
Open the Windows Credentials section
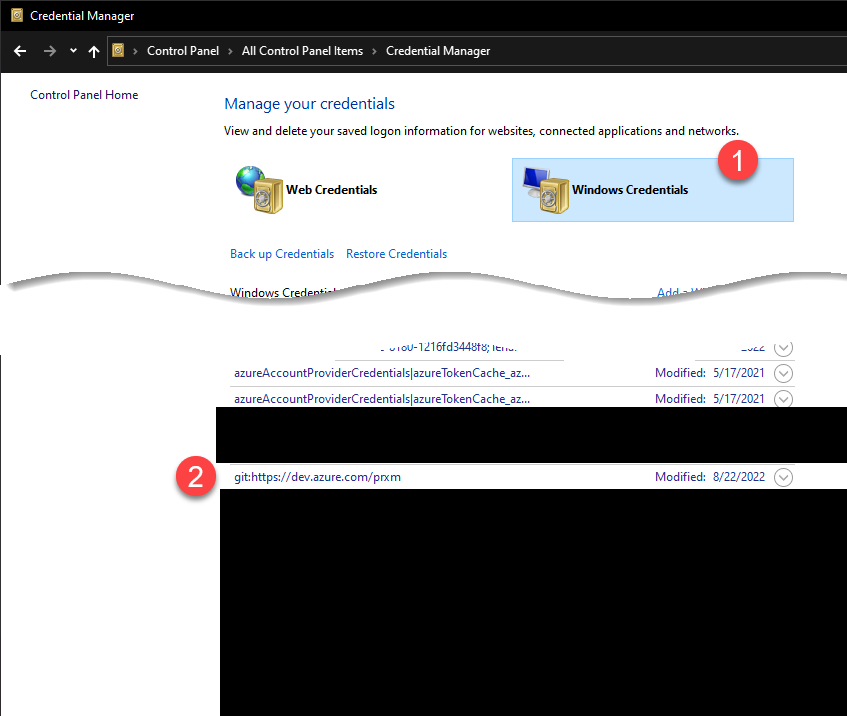pos(629,189)
